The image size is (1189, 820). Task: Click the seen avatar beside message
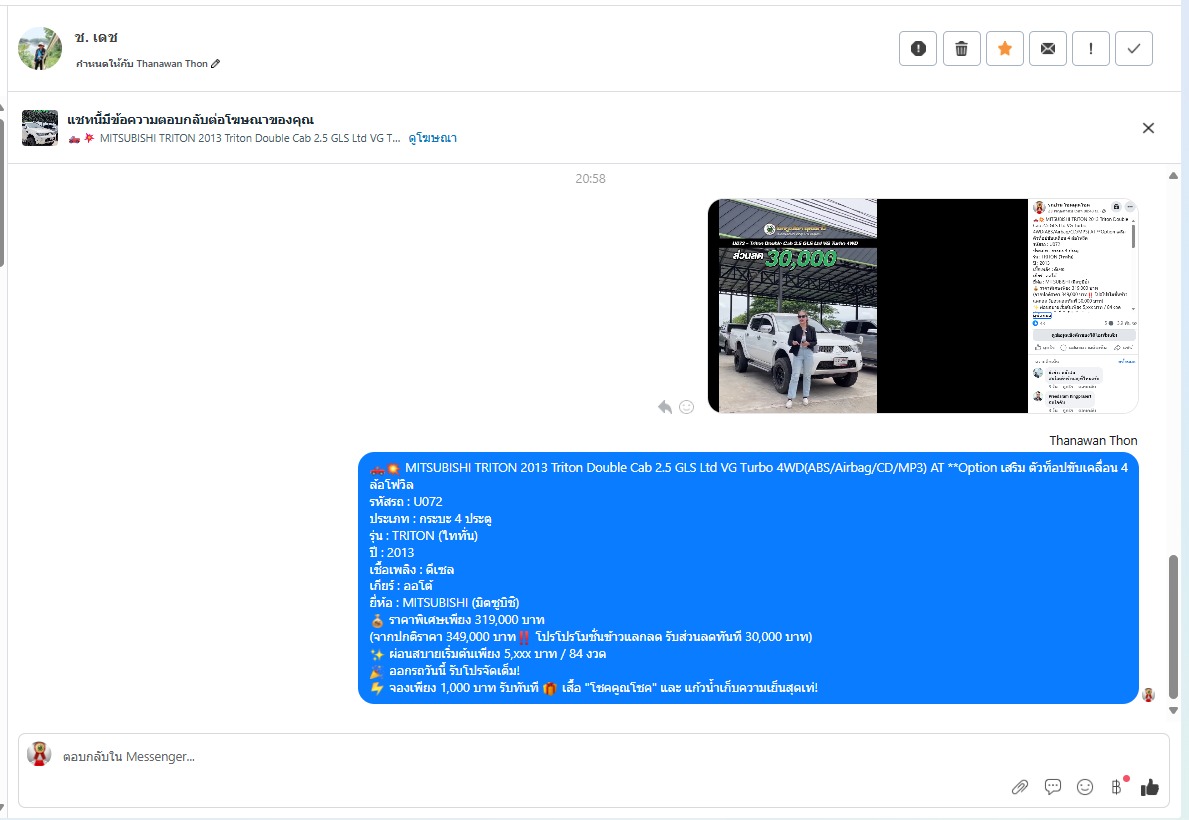1149,695
